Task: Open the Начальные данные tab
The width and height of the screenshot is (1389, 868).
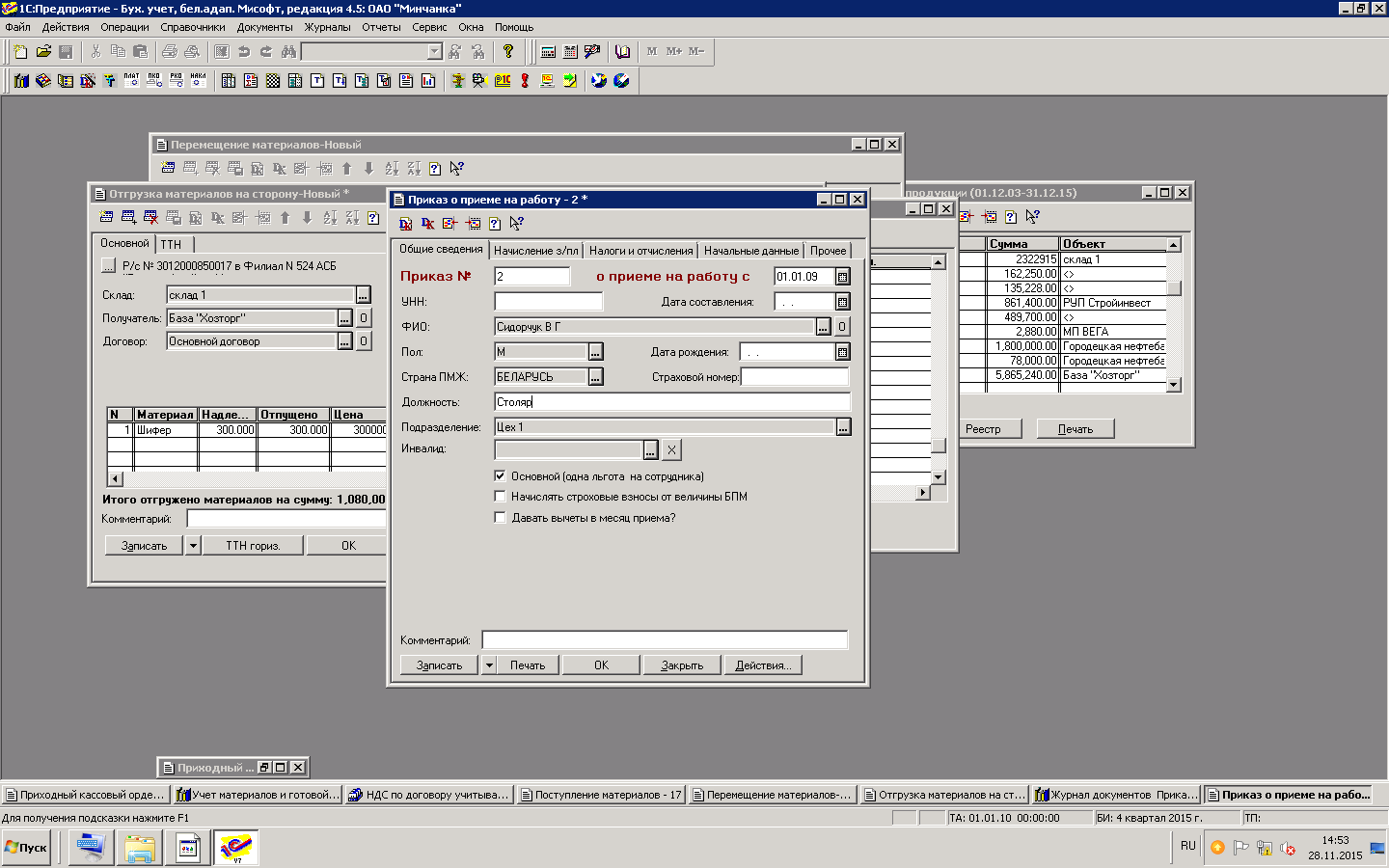Action: (x=751, y=251)
